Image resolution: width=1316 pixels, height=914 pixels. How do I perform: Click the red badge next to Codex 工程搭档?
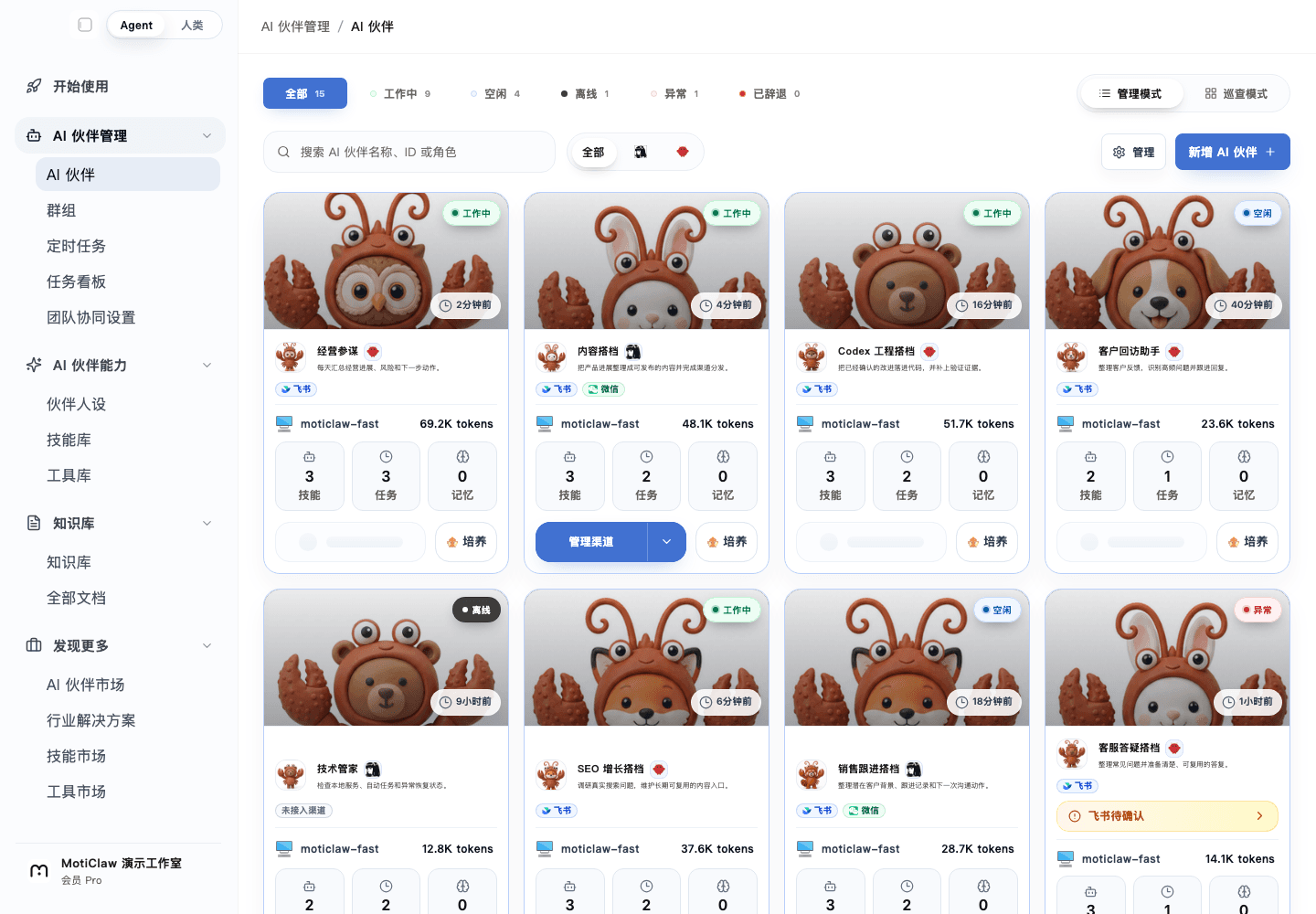929,351
